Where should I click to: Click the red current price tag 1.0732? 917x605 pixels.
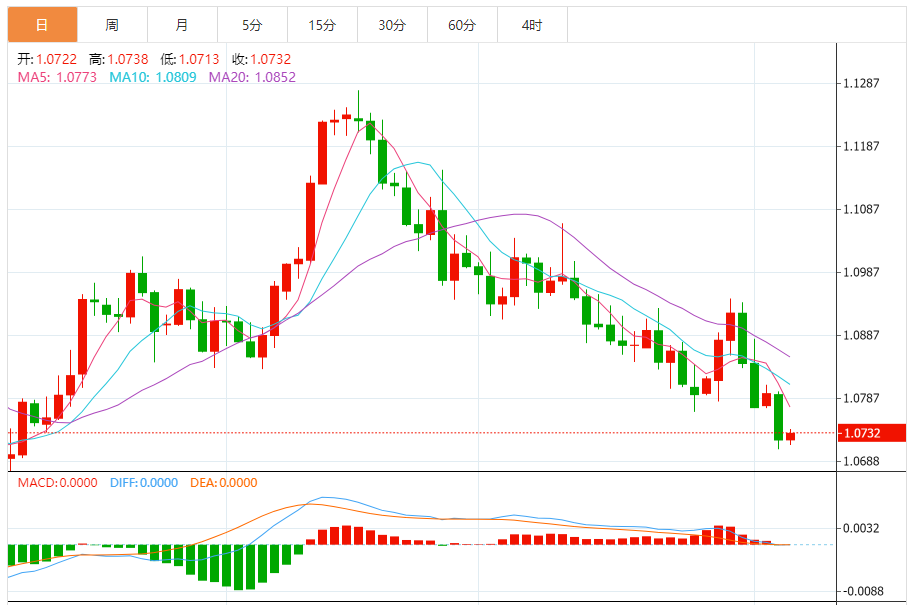point(872,433)
